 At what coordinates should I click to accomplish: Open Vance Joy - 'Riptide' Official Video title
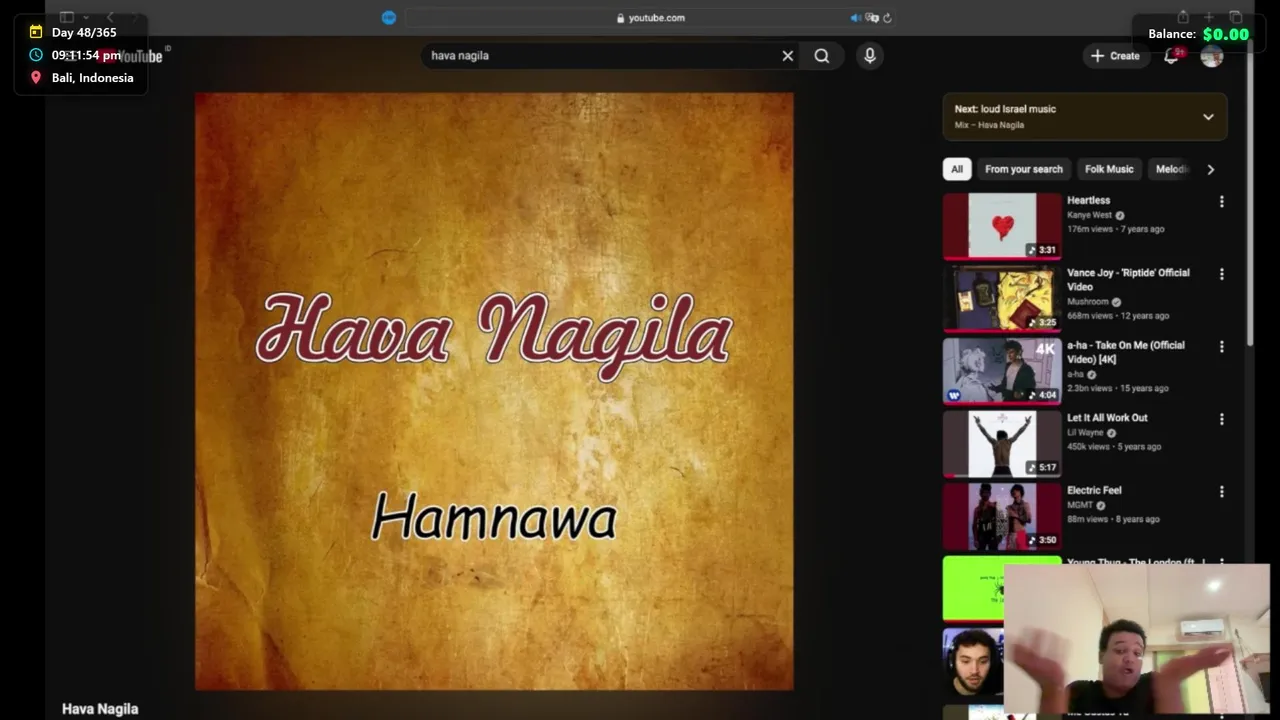click(x=1128, y=280)
